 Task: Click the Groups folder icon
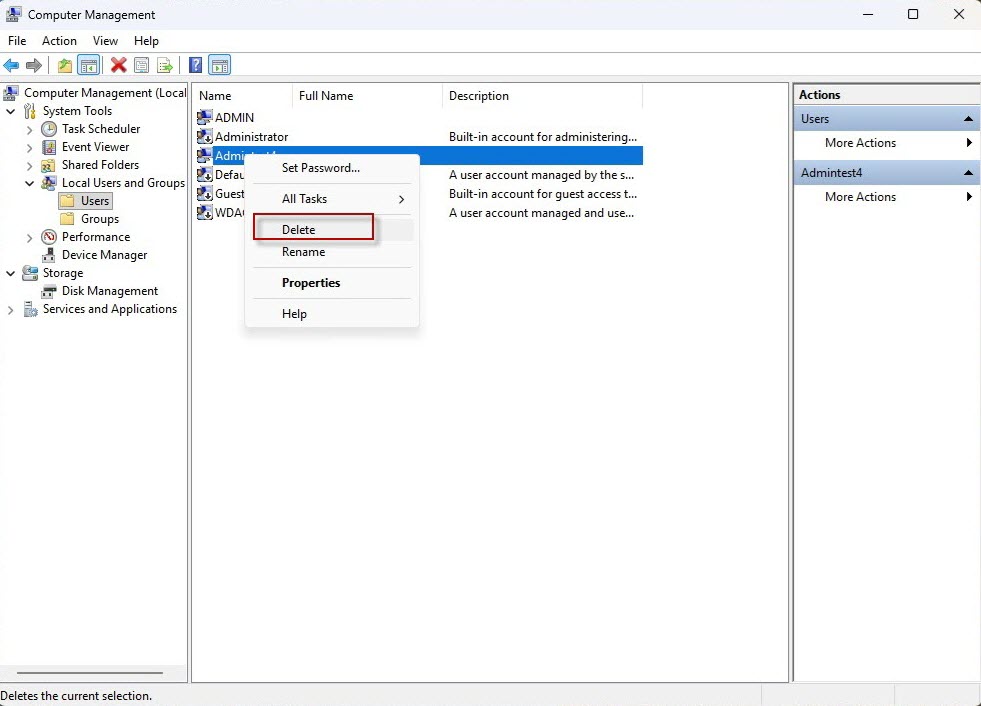[67, 219]
